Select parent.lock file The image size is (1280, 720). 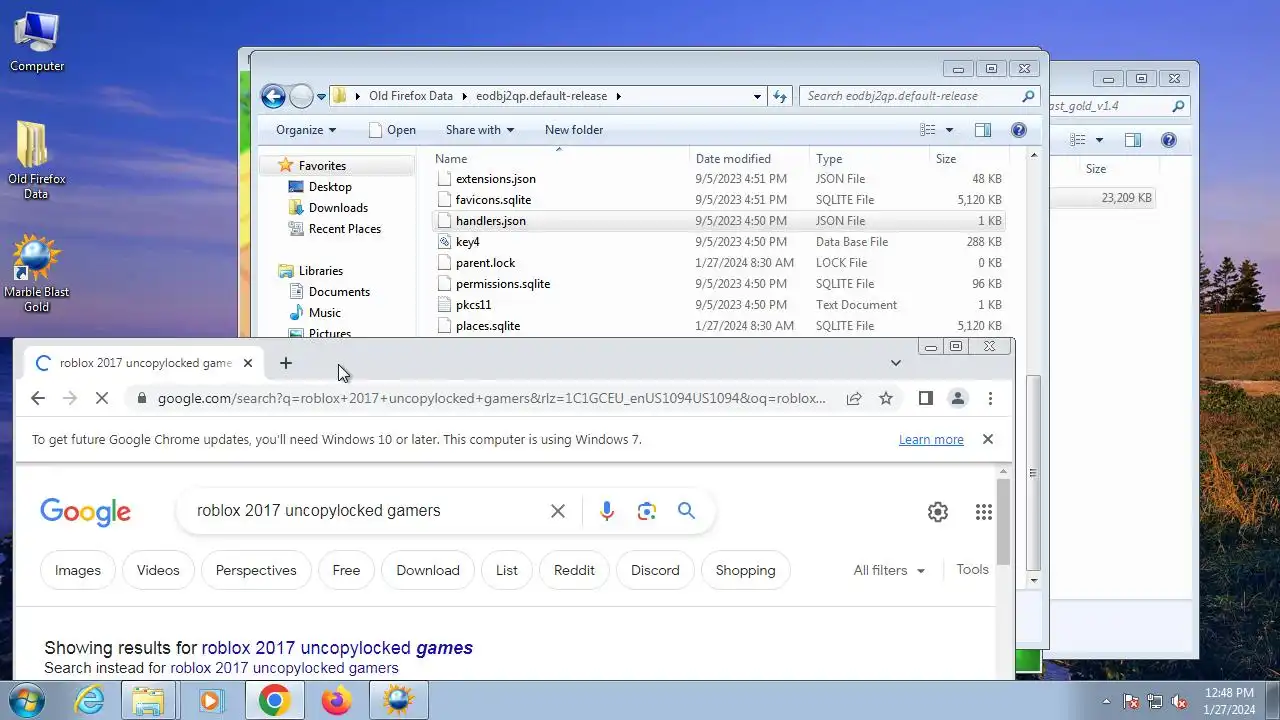pyautogui.click(x=718, y=263)
